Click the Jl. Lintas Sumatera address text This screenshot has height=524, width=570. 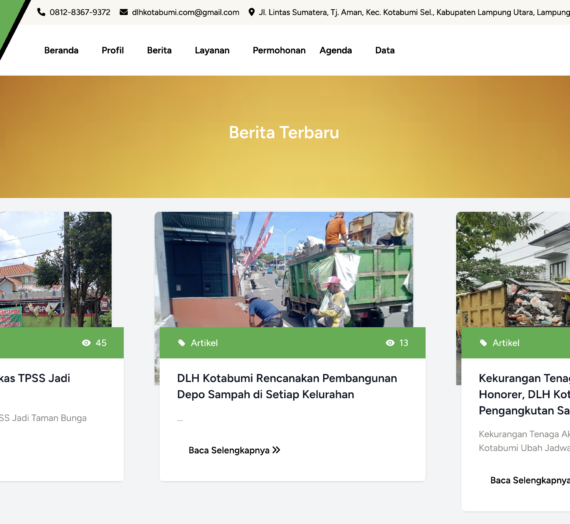point(414,12)
